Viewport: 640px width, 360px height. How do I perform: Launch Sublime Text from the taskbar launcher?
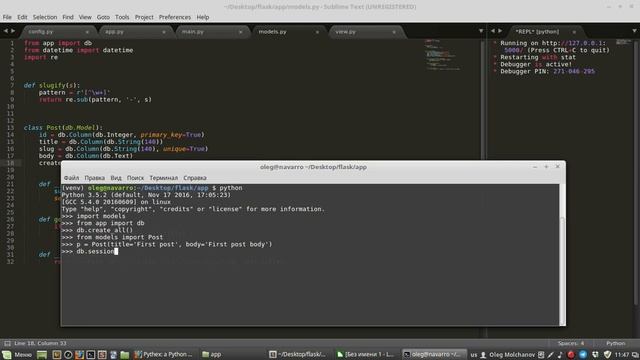(102, 355)
